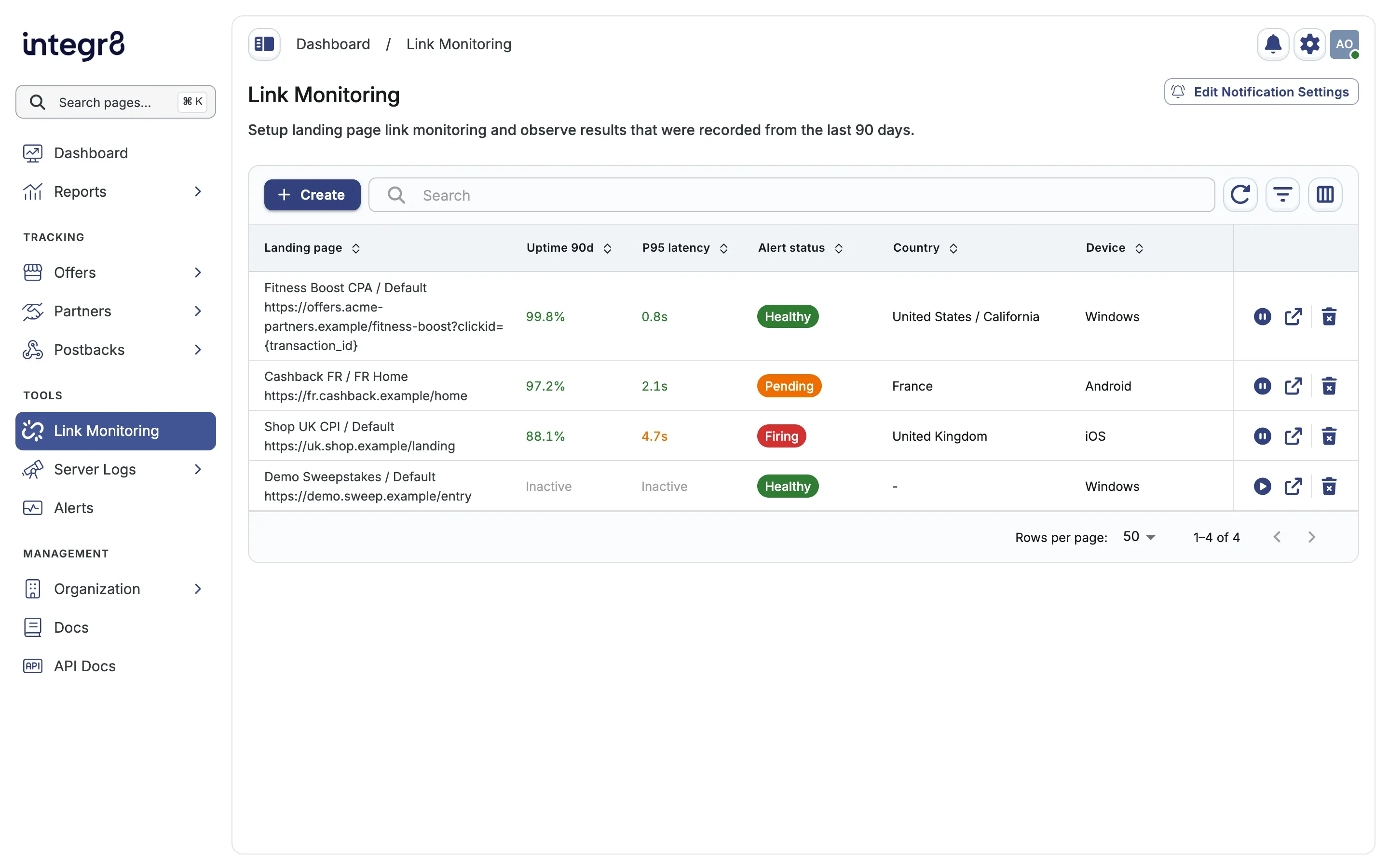The image size is (1389, 868).
Task: Click the Dashboard breadcrumb link
Action: (333, 44)
